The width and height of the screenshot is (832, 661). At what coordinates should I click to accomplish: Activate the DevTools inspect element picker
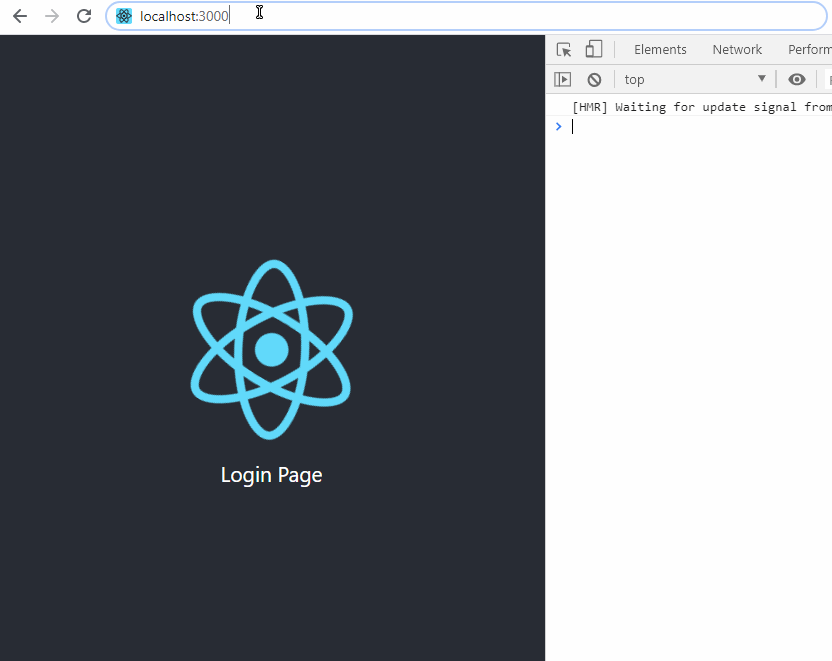[x=564, y=49]
